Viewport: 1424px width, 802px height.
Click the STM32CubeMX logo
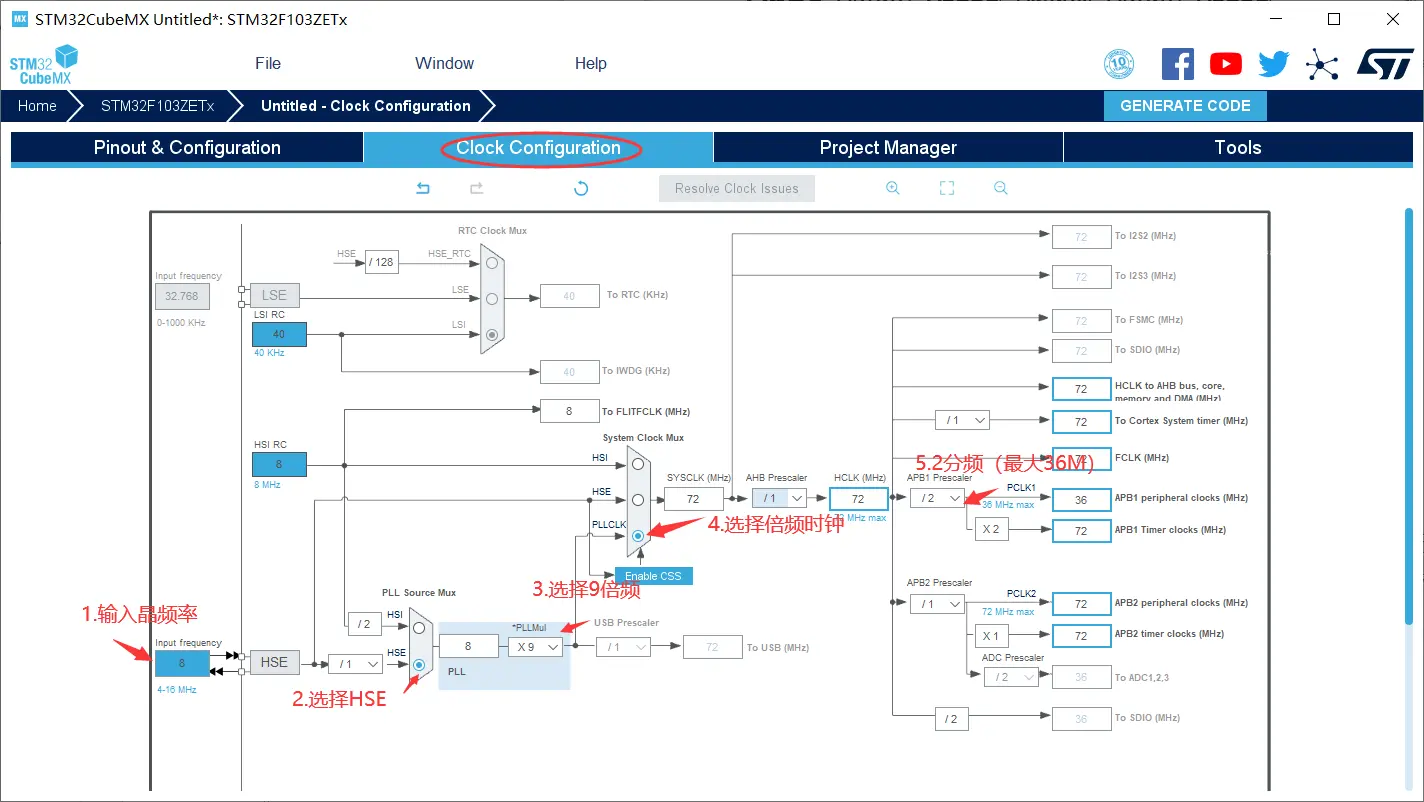click(43, 64)
